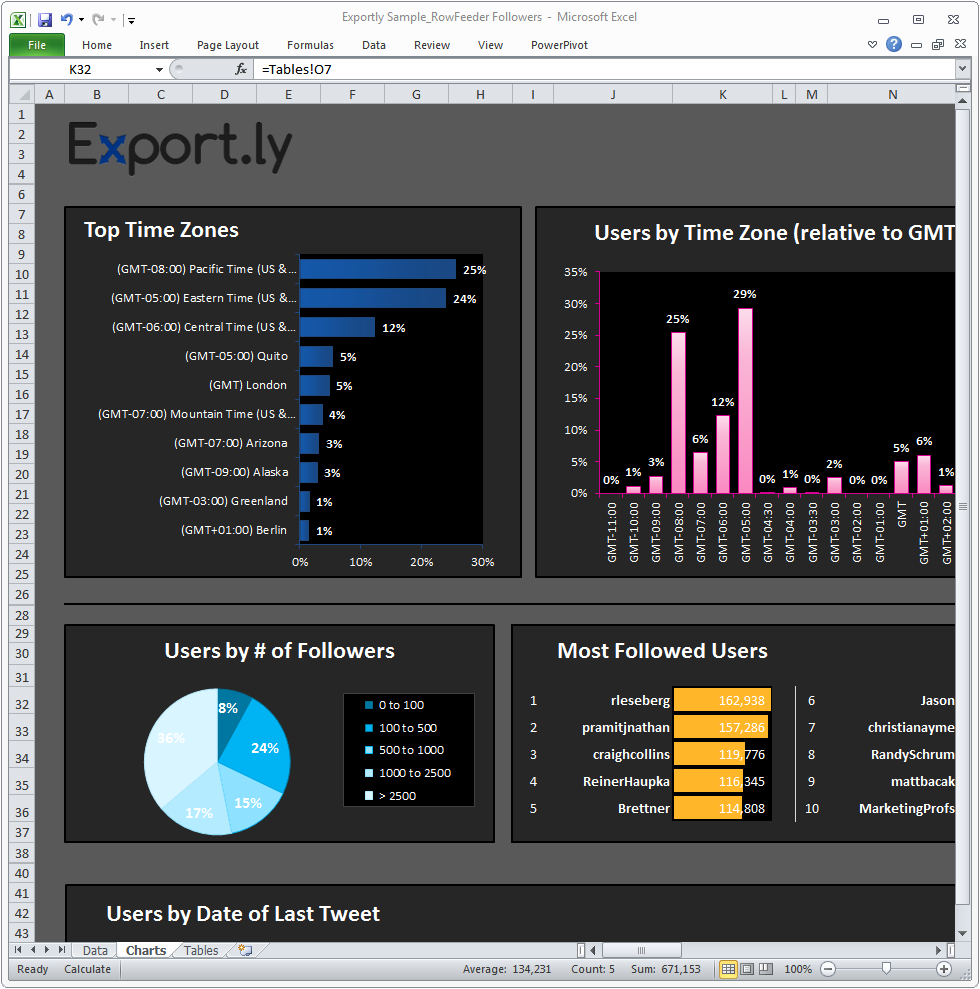Click the horizontal scrollbar thumb

pyautogui.click(x=641, y=950)
